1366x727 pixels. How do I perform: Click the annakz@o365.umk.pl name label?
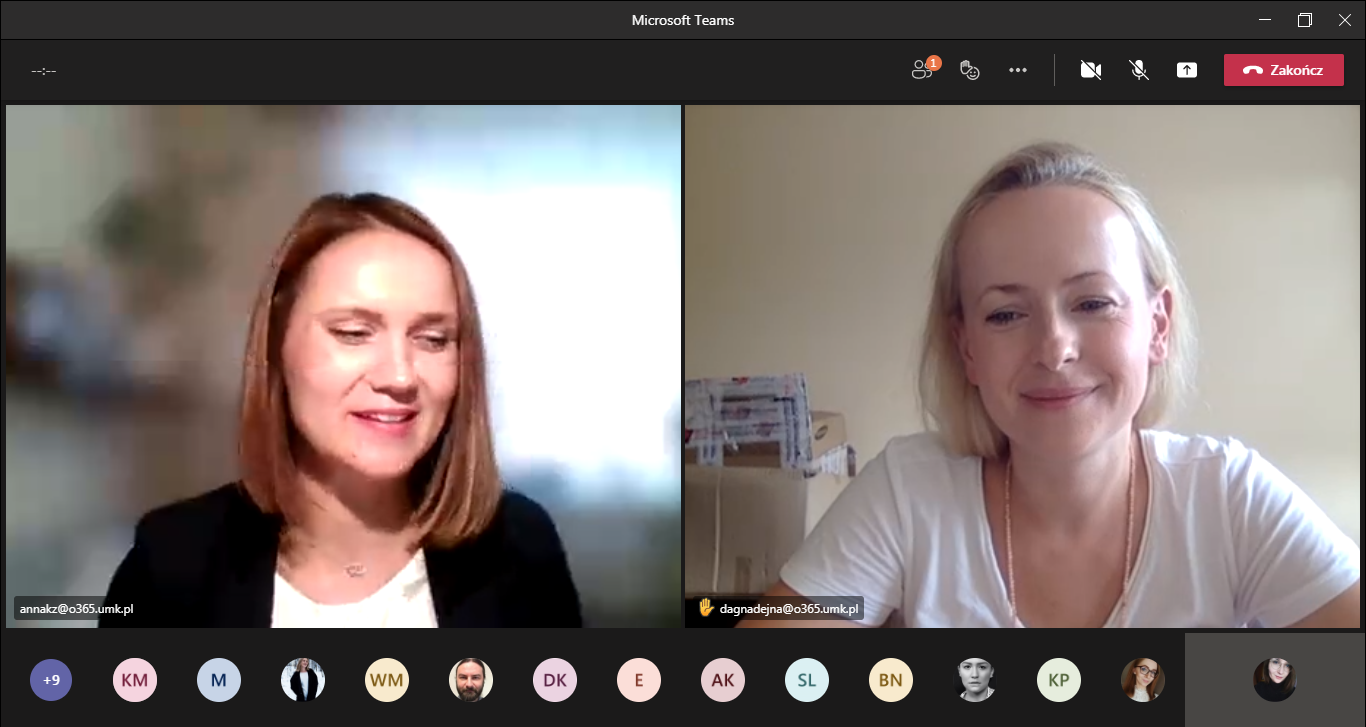[x=76, y=608]
